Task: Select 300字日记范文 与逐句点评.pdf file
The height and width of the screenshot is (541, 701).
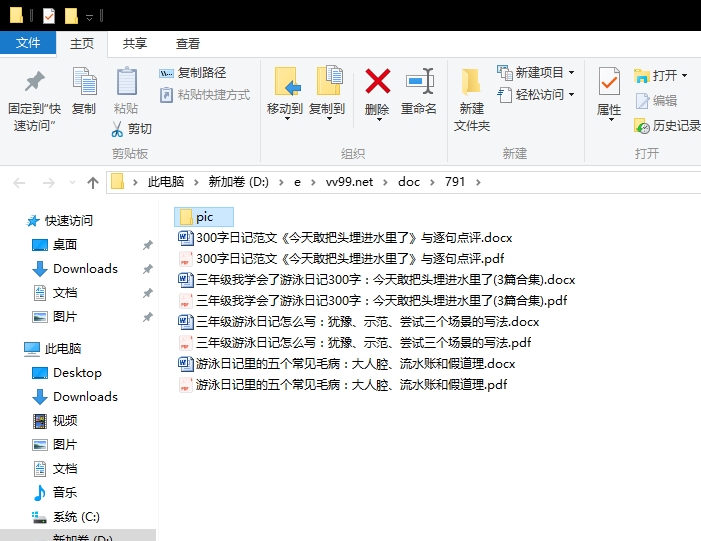Action: 341,258
